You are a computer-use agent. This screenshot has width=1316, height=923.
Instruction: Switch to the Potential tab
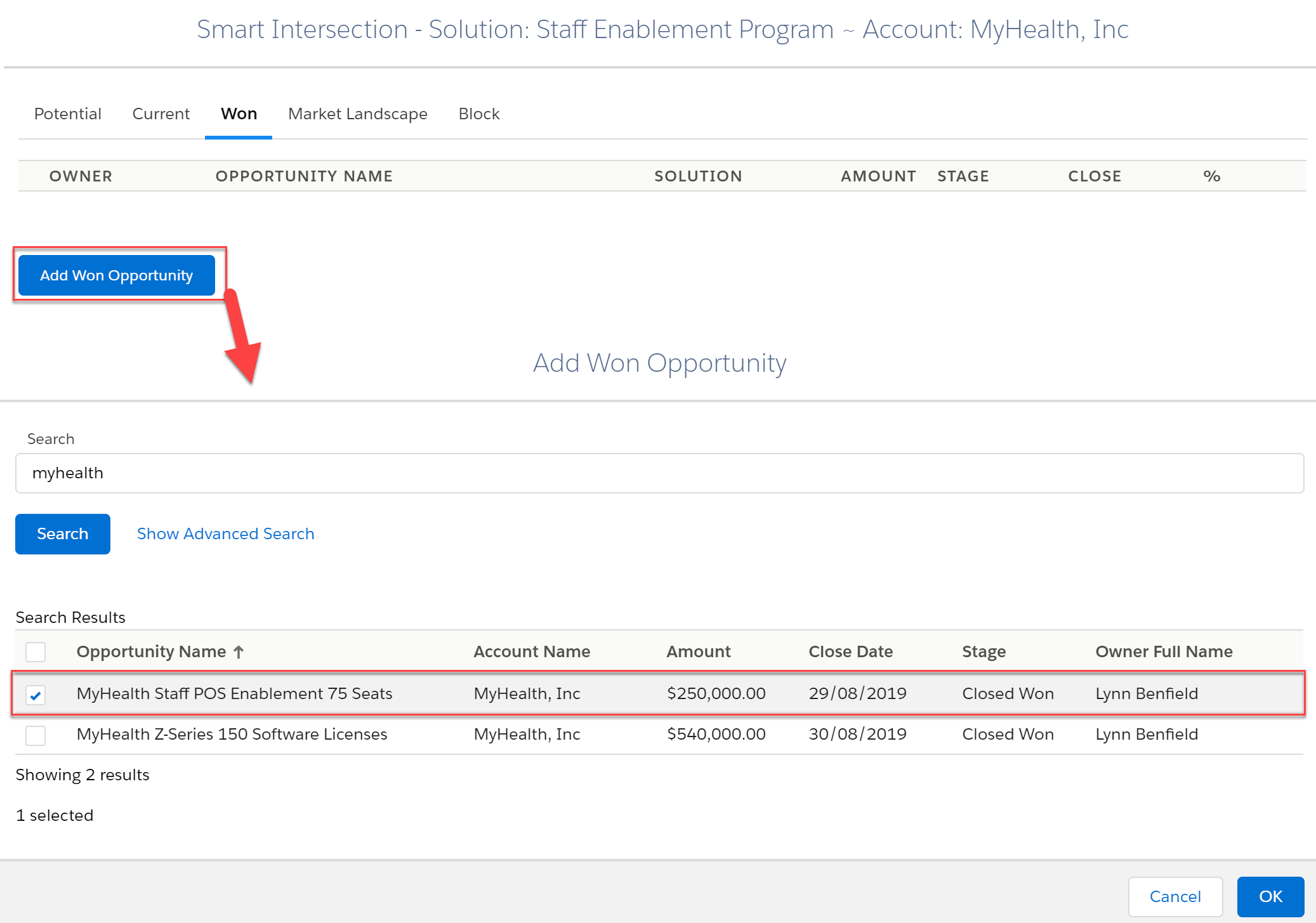[x=68, y=114]
